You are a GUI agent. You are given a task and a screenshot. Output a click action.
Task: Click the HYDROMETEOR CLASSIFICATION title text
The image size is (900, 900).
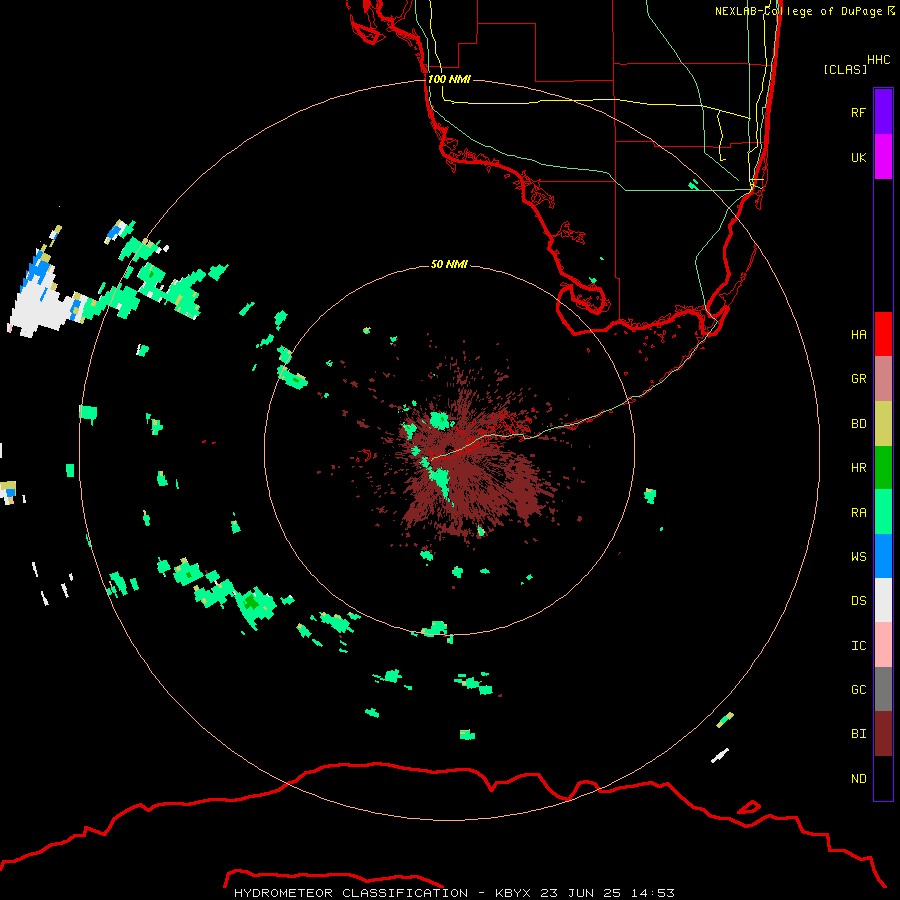coord(351,893)
